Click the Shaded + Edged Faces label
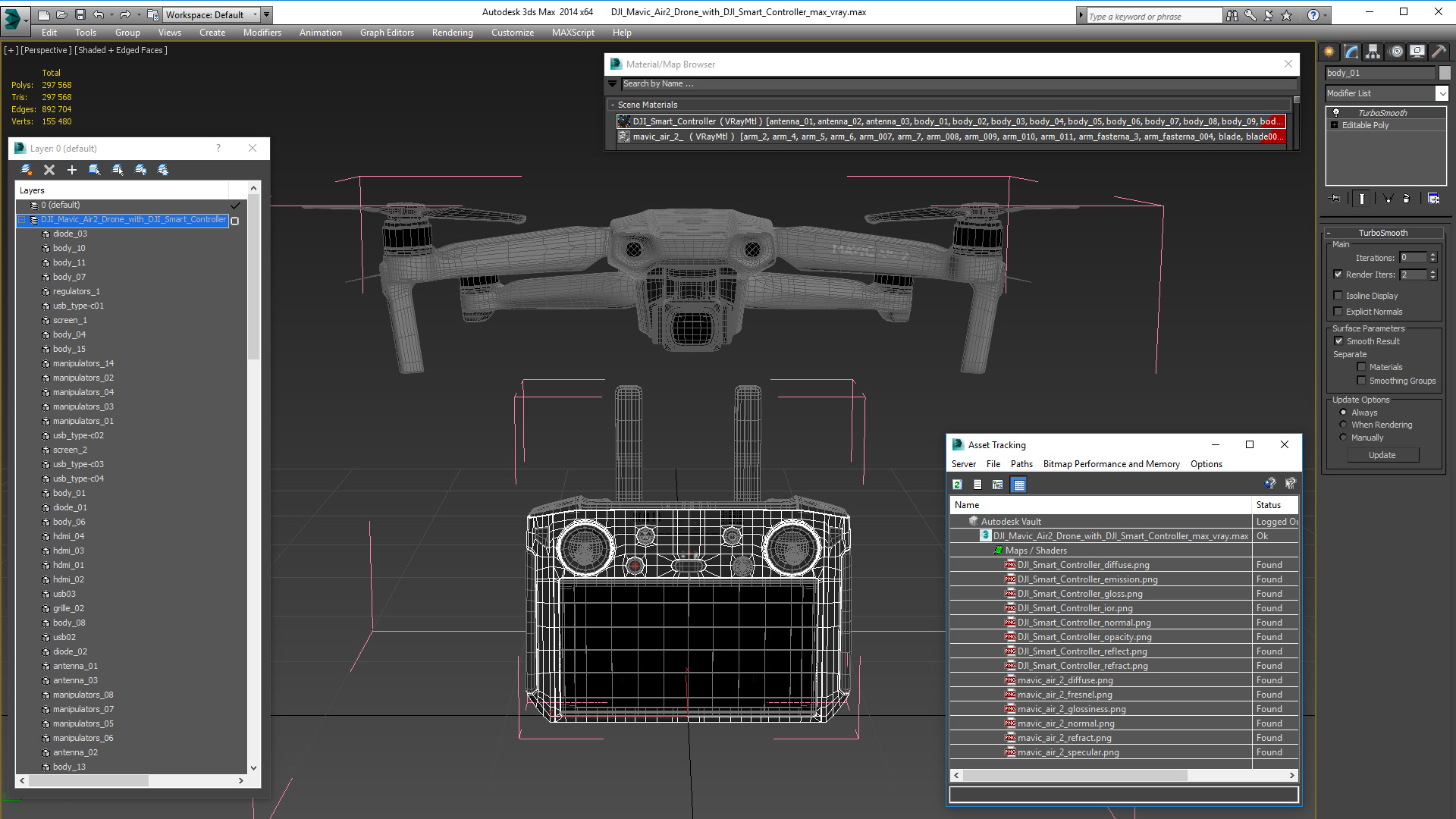This screenshot has width=1456, height=819. click(121, 50)
